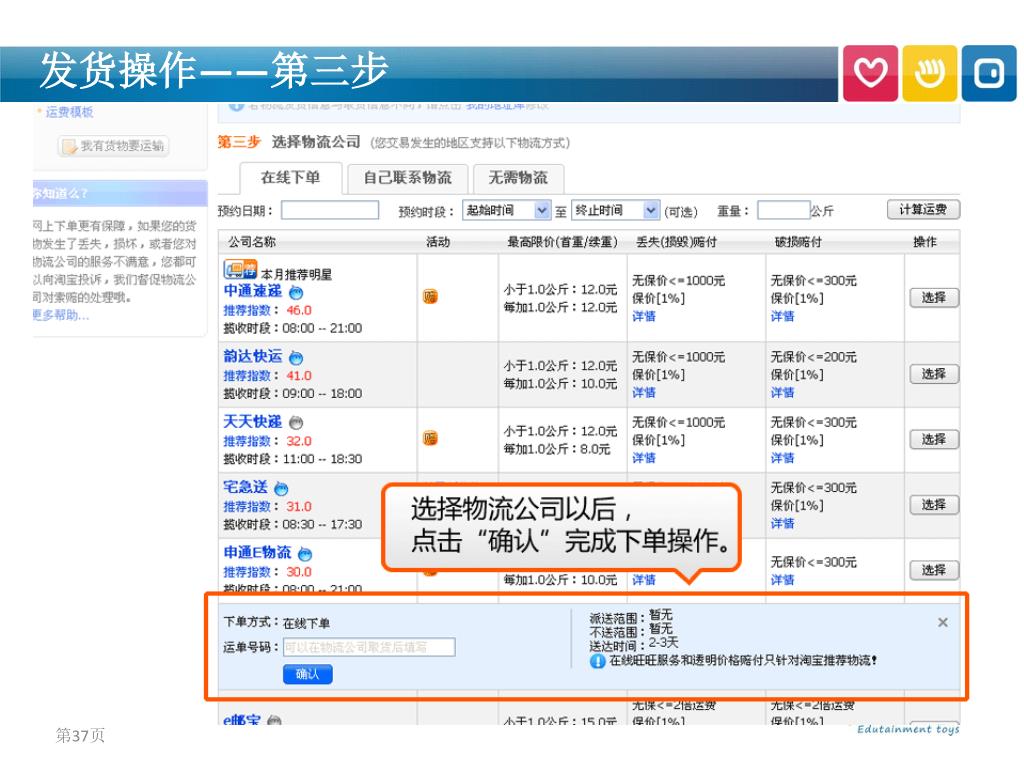Click the 46.0 recommendation index value
Image resolution: width=1024 pixels, height=768 pixels.
tap(299, 310)
